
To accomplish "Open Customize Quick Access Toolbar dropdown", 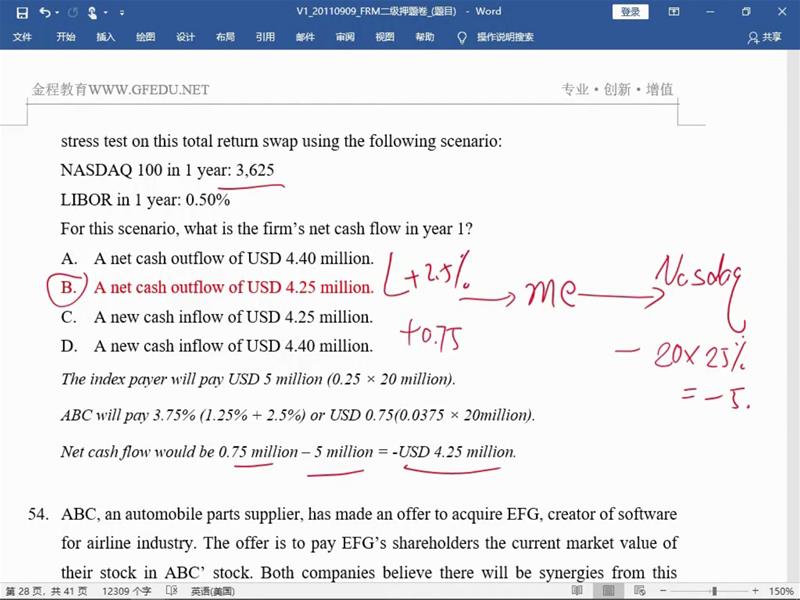I will point(122,12).
